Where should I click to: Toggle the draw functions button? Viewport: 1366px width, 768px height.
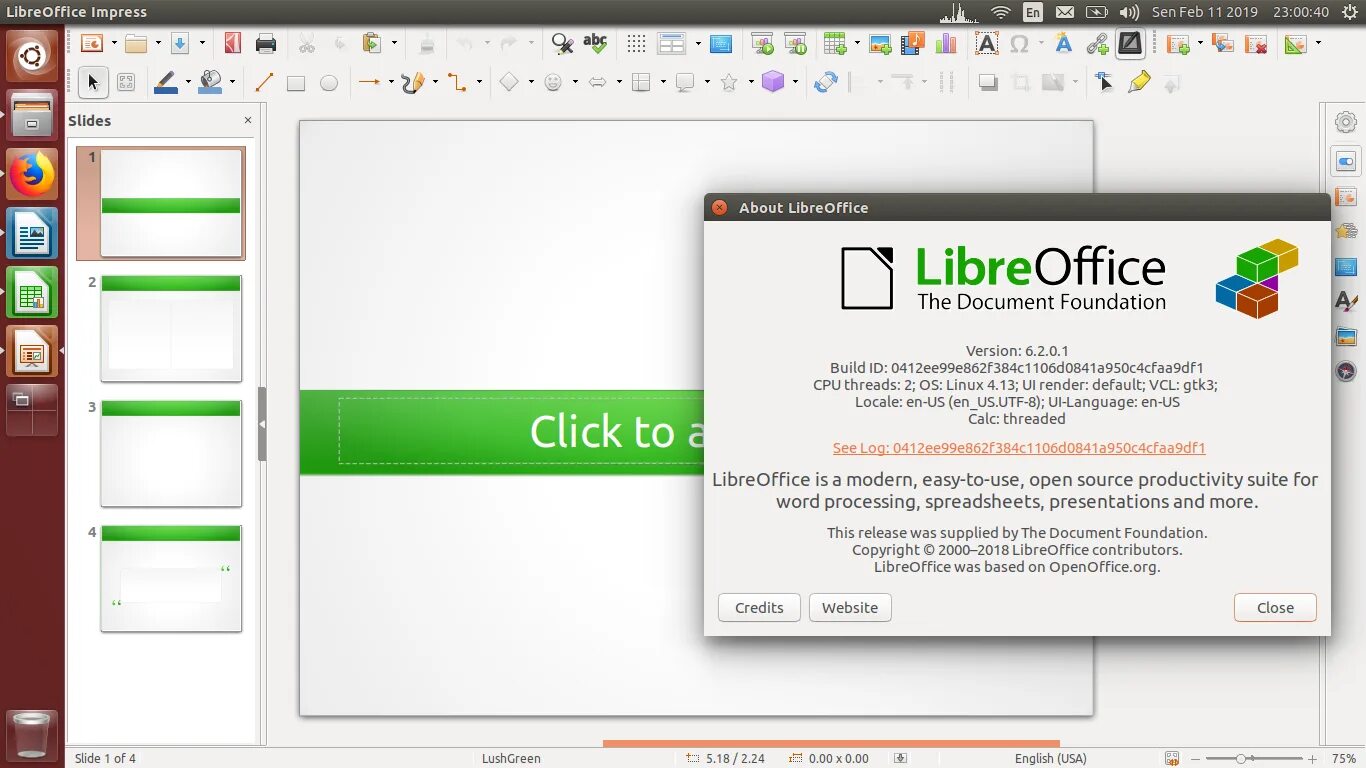pos(1130,43)
